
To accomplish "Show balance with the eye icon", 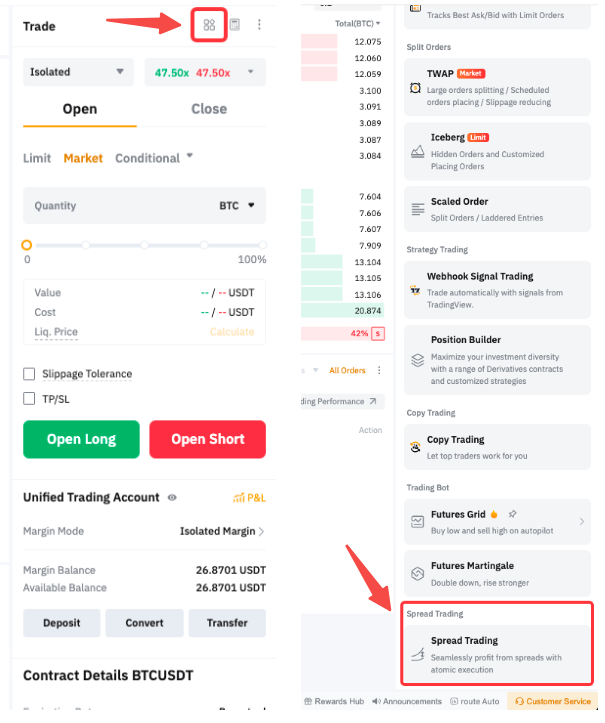I will pyautogui.click(x=173, y=497).
